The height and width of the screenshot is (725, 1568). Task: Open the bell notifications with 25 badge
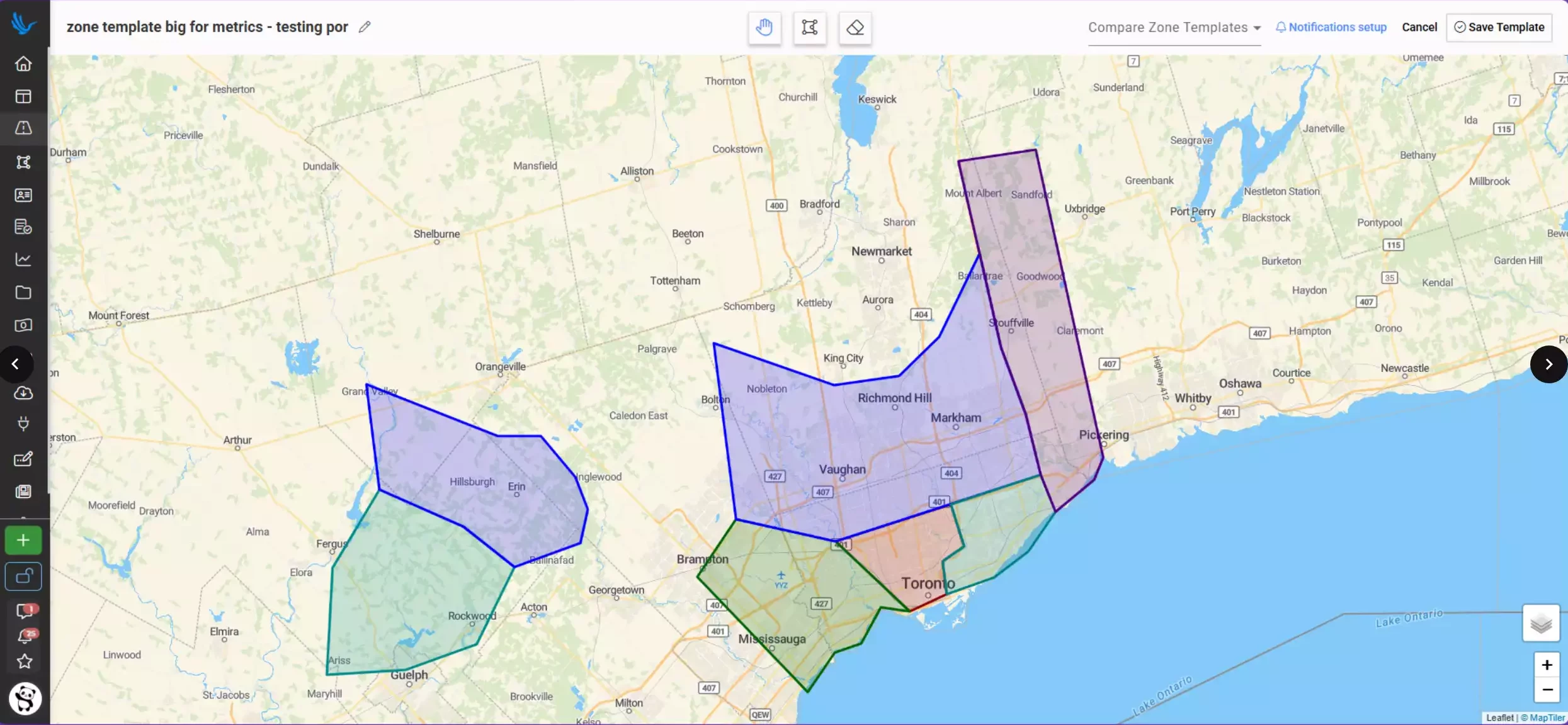tap(25, 636)
